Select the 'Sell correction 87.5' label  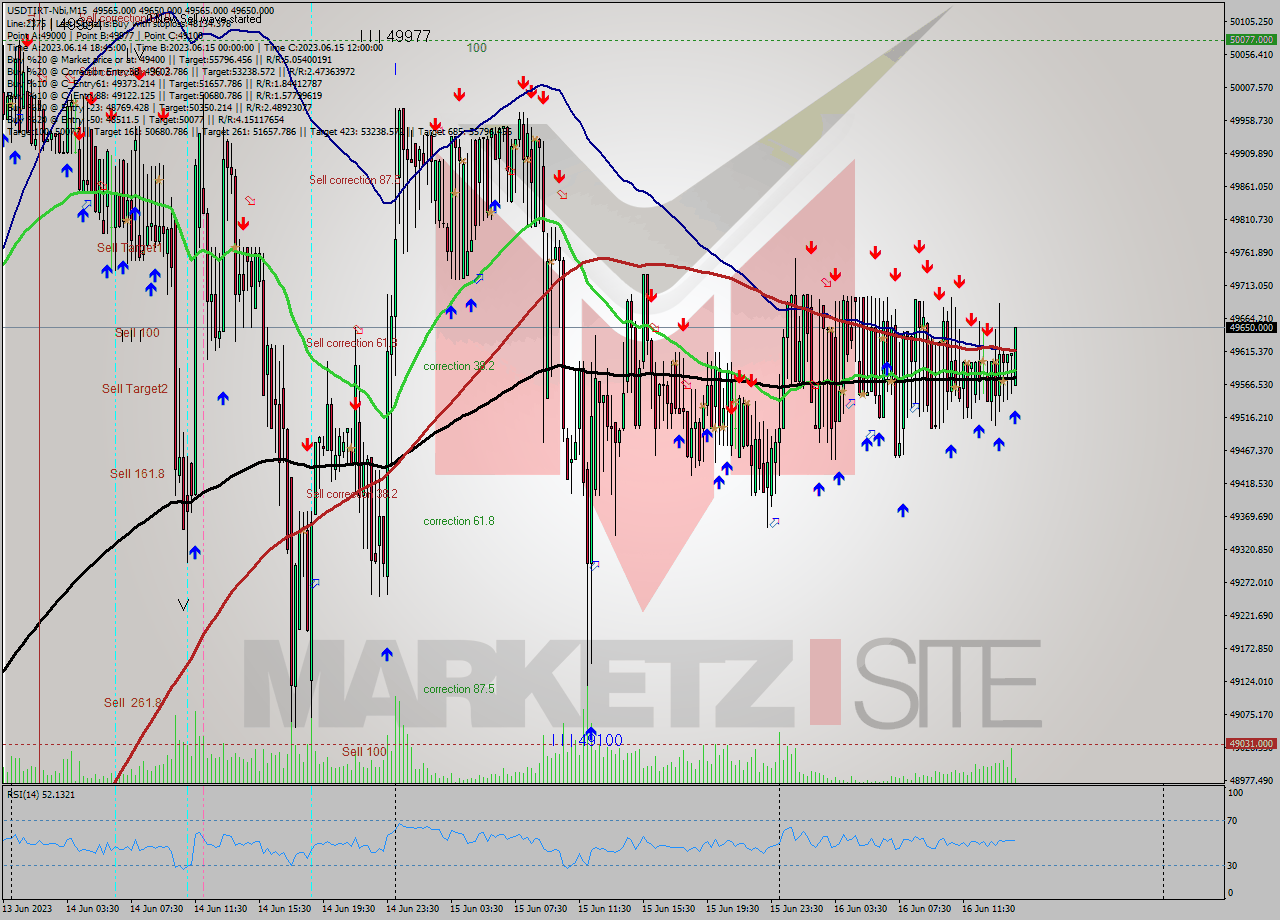coord(354,180)
